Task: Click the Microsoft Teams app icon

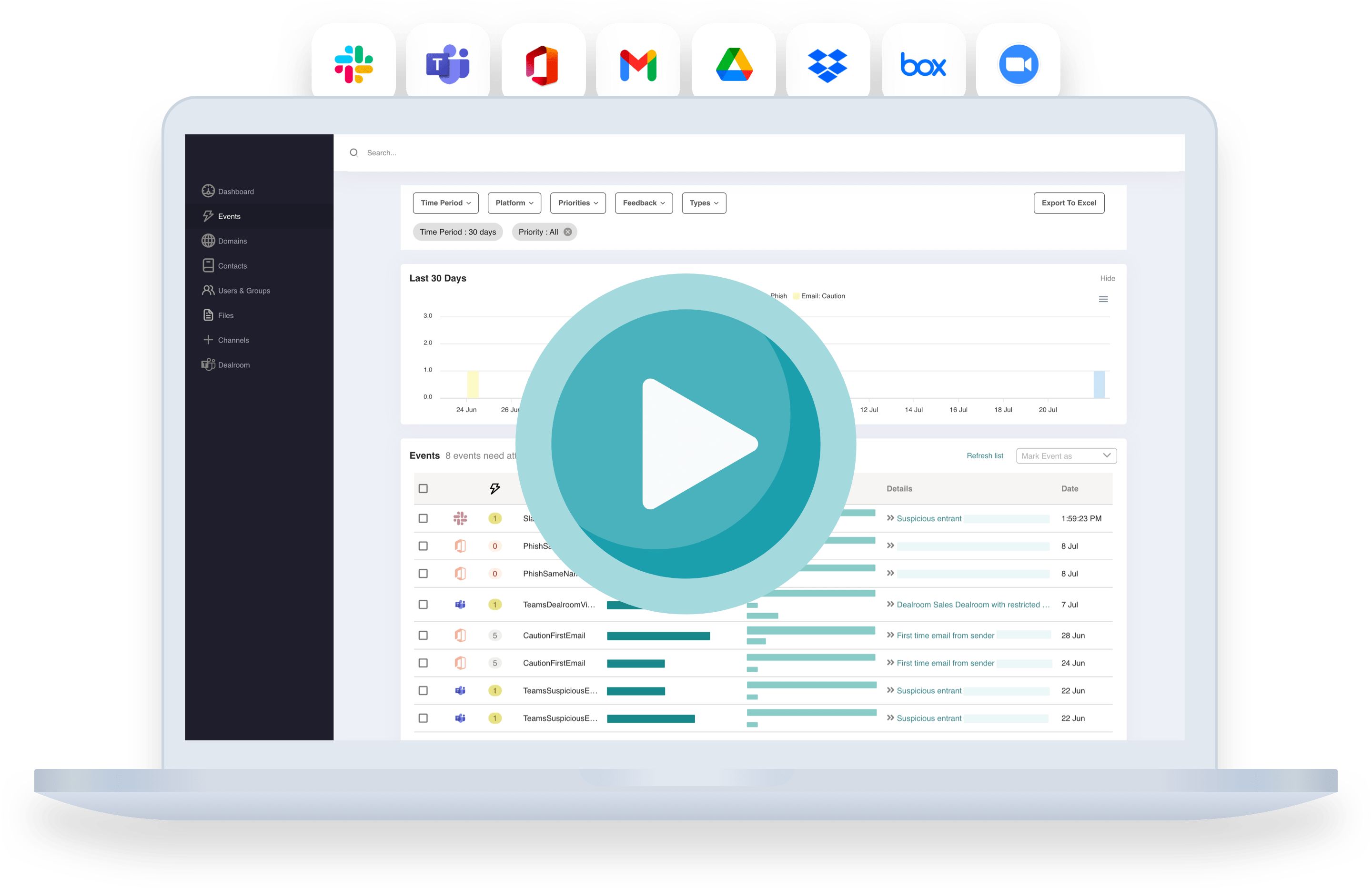Action: click(448, 65)
